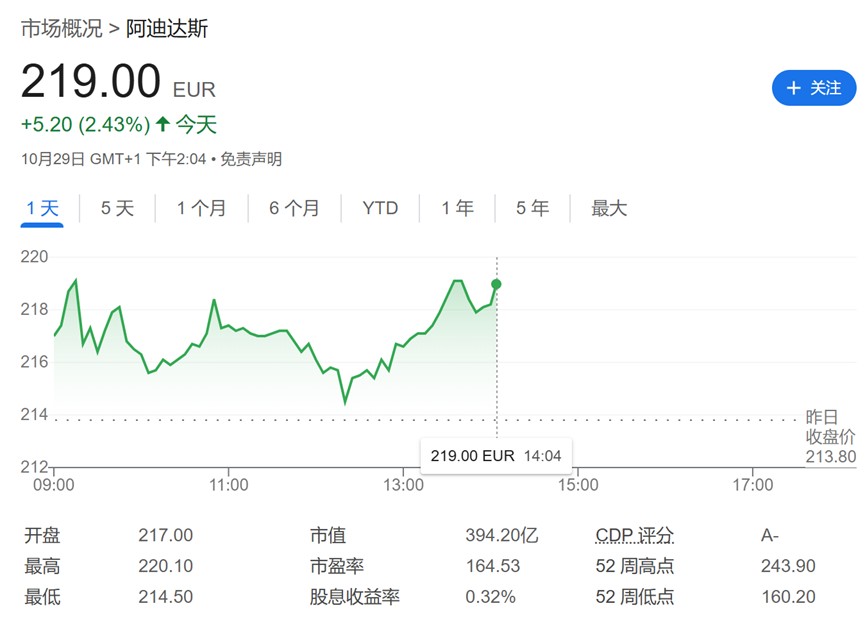Open the 市场概况 breadcrumb link
Image resolution: width=865 pixels, height=624 pixels.
61,28
